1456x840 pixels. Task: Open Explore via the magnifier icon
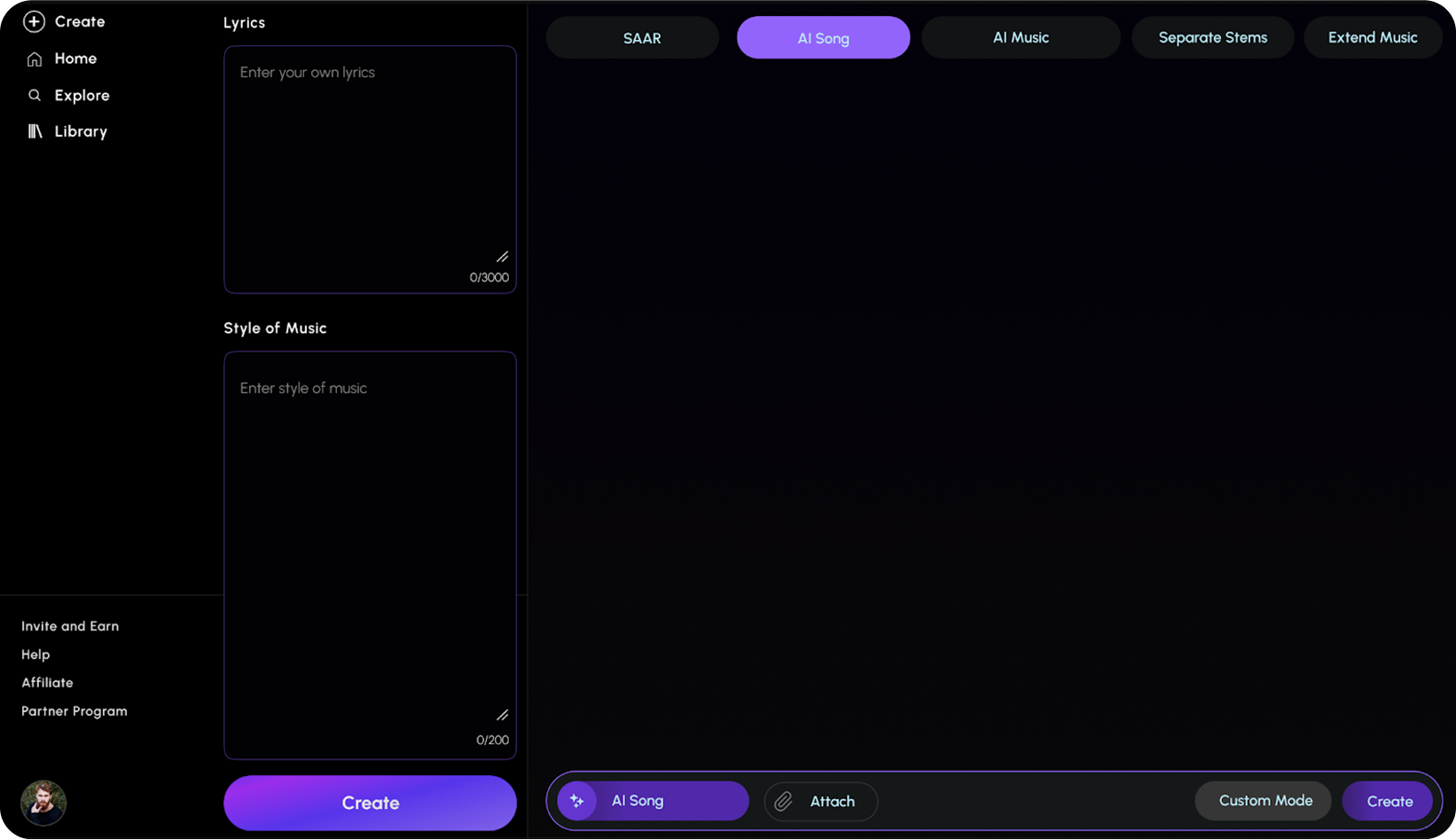click(x=35, y=95)
